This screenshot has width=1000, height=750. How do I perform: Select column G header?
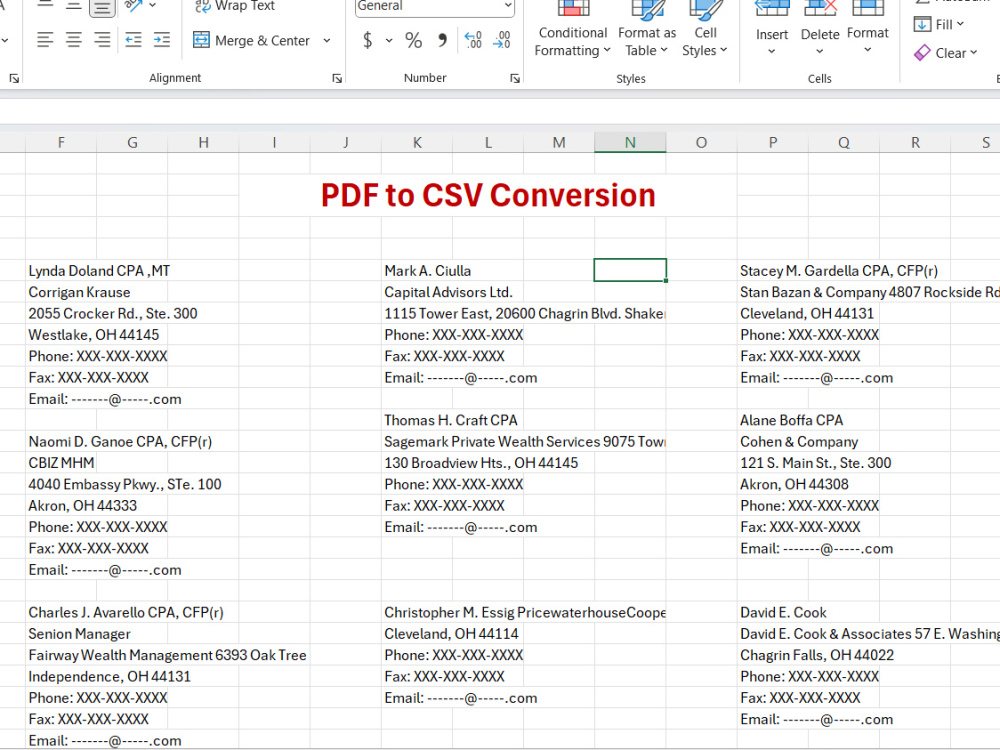tap(132, 142)
